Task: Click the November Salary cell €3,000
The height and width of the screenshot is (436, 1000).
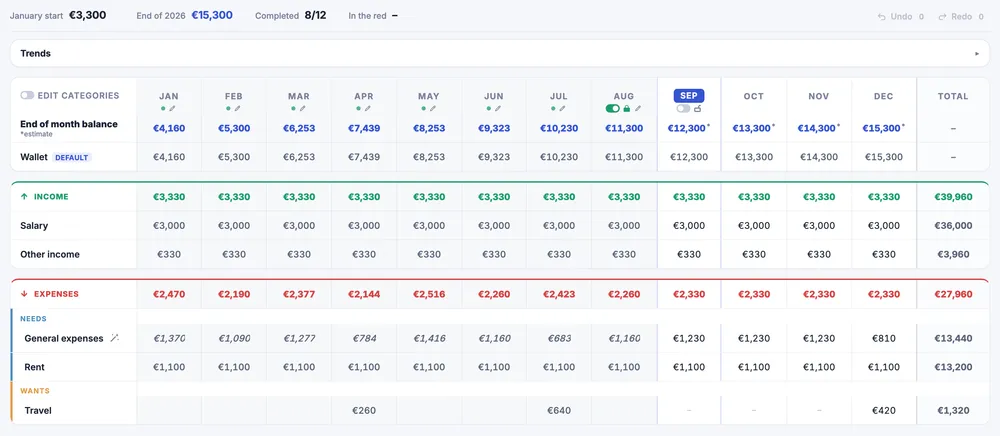Action: click(x=819, y=226)
